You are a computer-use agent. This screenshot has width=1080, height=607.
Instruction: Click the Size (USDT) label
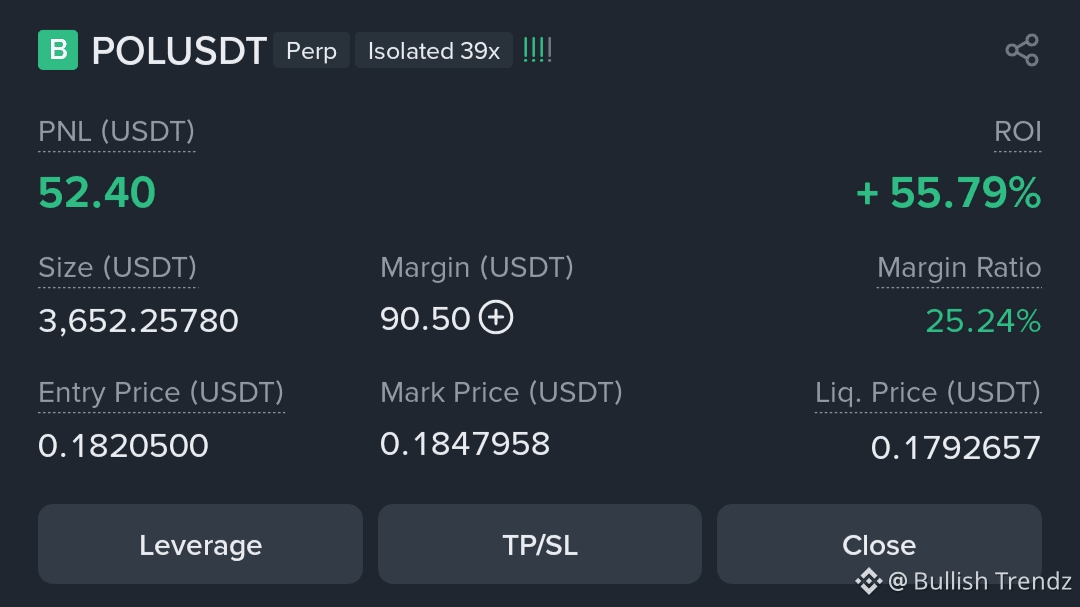(x=117, y=267)
